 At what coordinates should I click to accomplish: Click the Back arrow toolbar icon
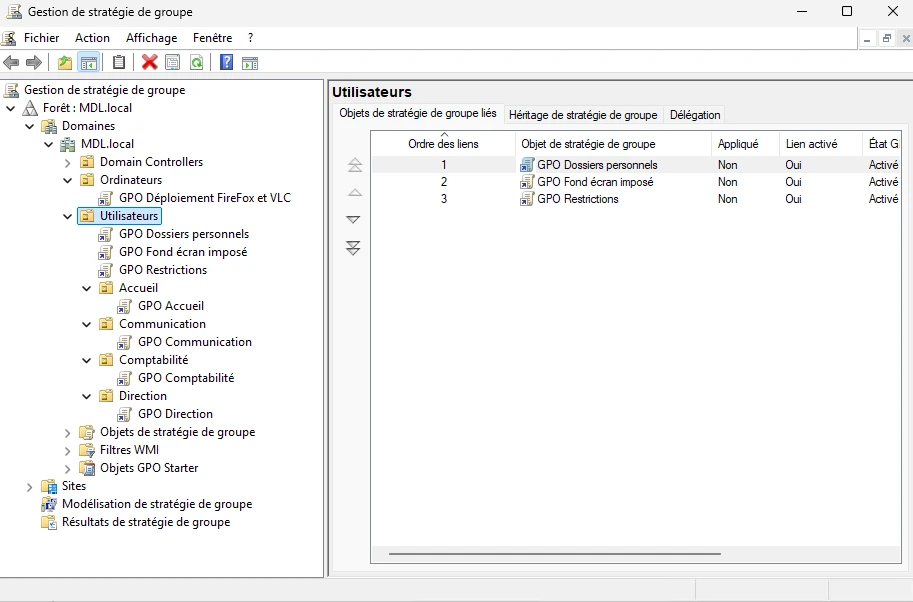[11, 62]
